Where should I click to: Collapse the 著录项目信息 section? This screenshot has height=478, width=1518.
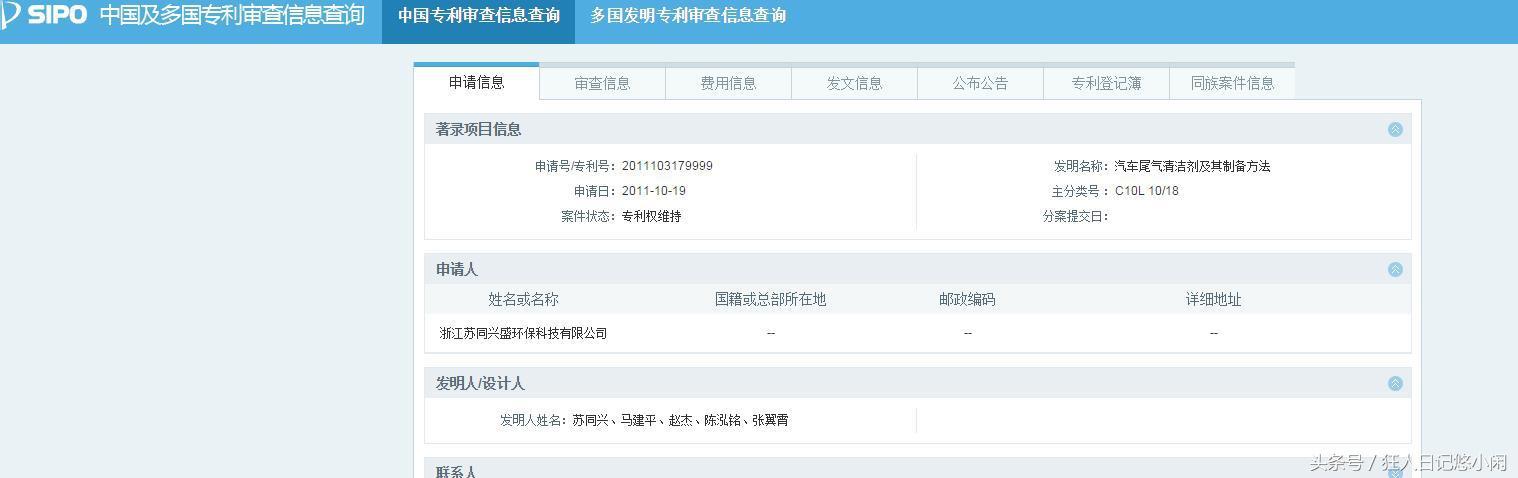point(1395,129)
